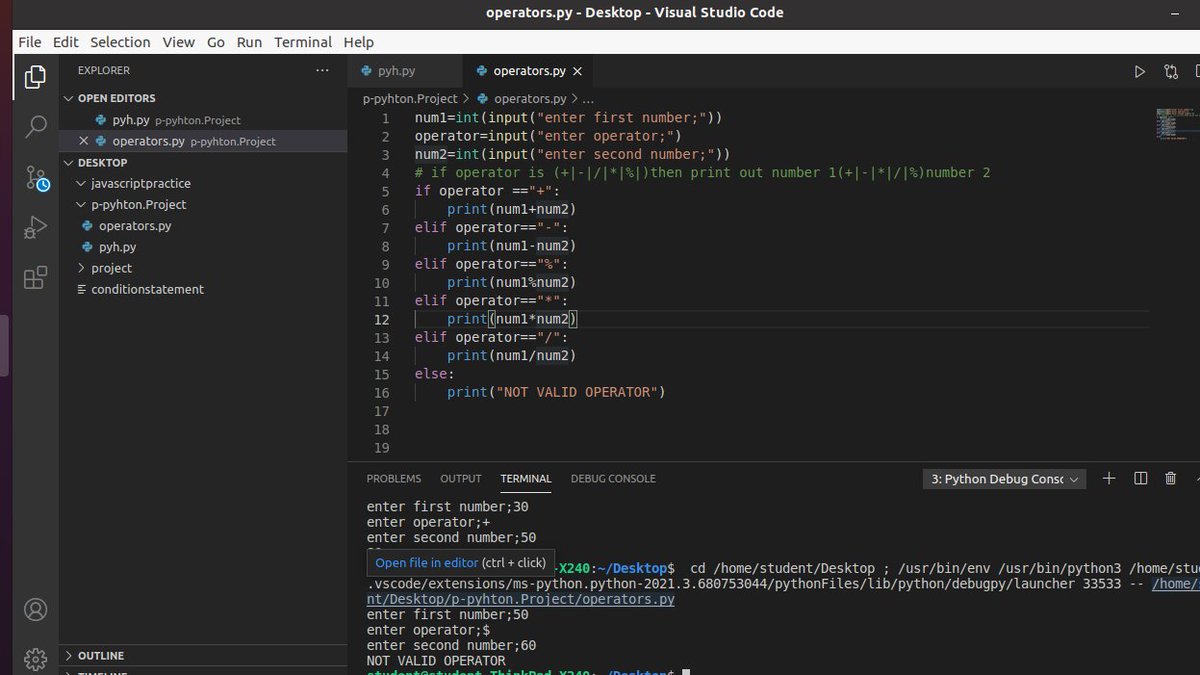Expand the project folder
This screenshot has width=1200, height=675.
(82, 268)
